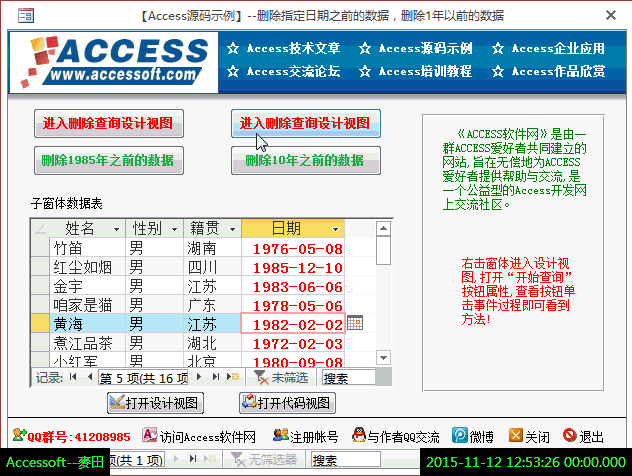This screenshot has height=476, width=632.
Task: Click the 退出 exit button
Action: tap(583, 437)
